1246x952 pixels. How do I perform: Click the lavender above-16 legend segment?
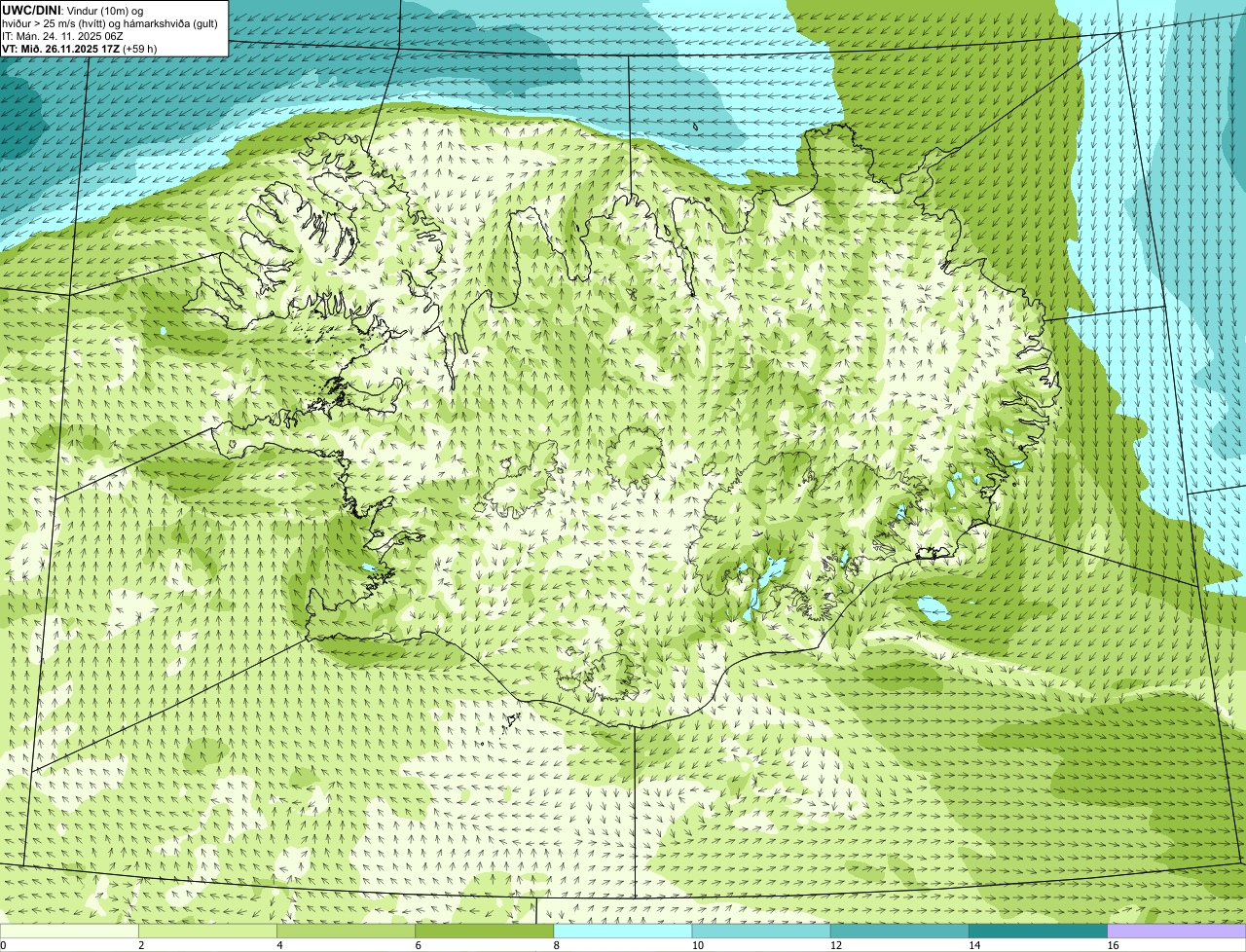click(1177, 931)
